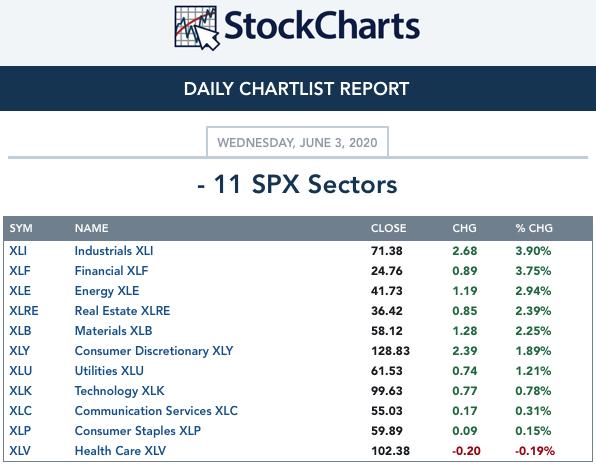Open the Health Care XLV link
This screenshot has height=464, width=596.
[120, 451]
